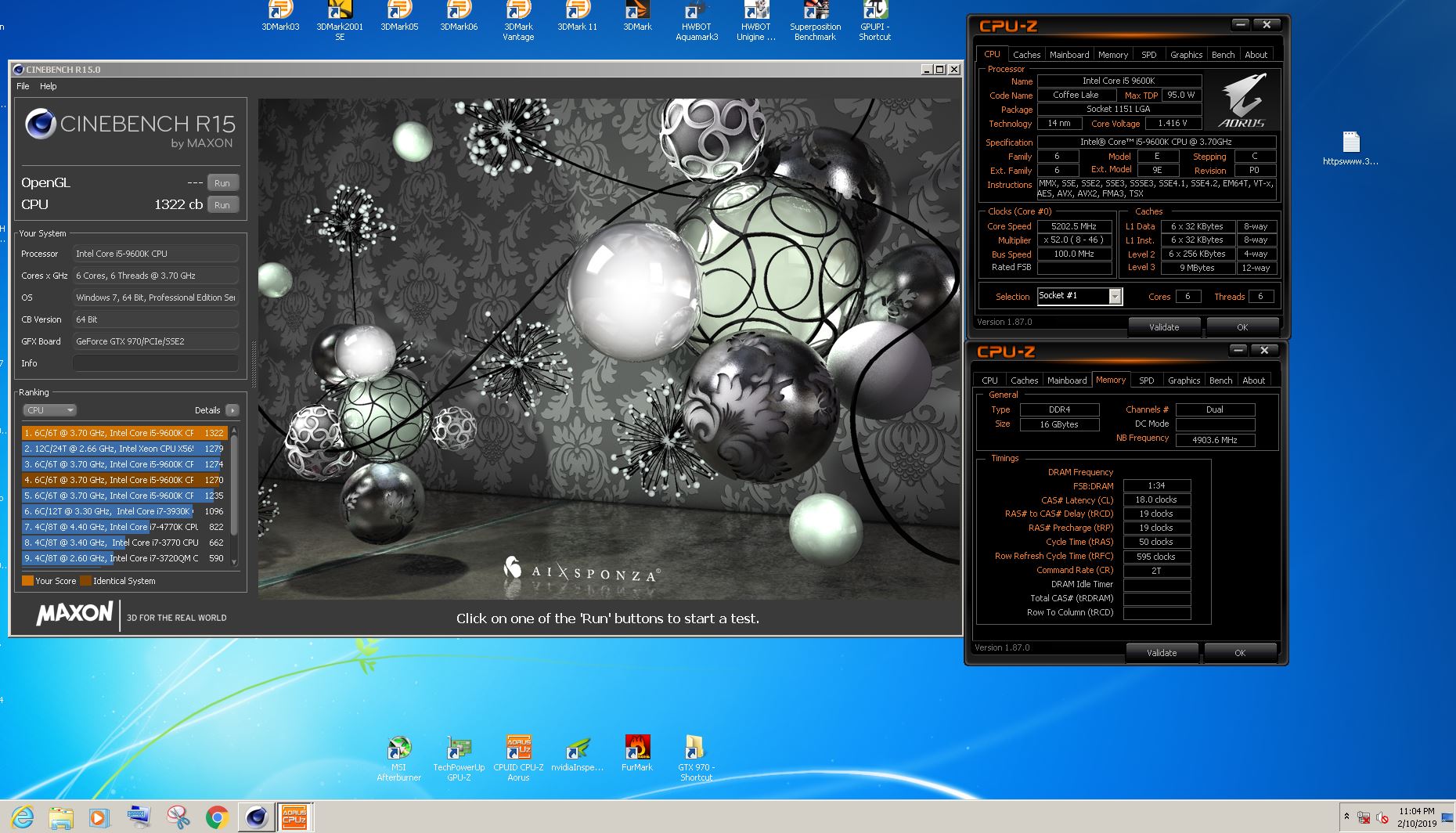
Task: Launch the HWBOT Unigine shortcut
Action: [756, 20]
